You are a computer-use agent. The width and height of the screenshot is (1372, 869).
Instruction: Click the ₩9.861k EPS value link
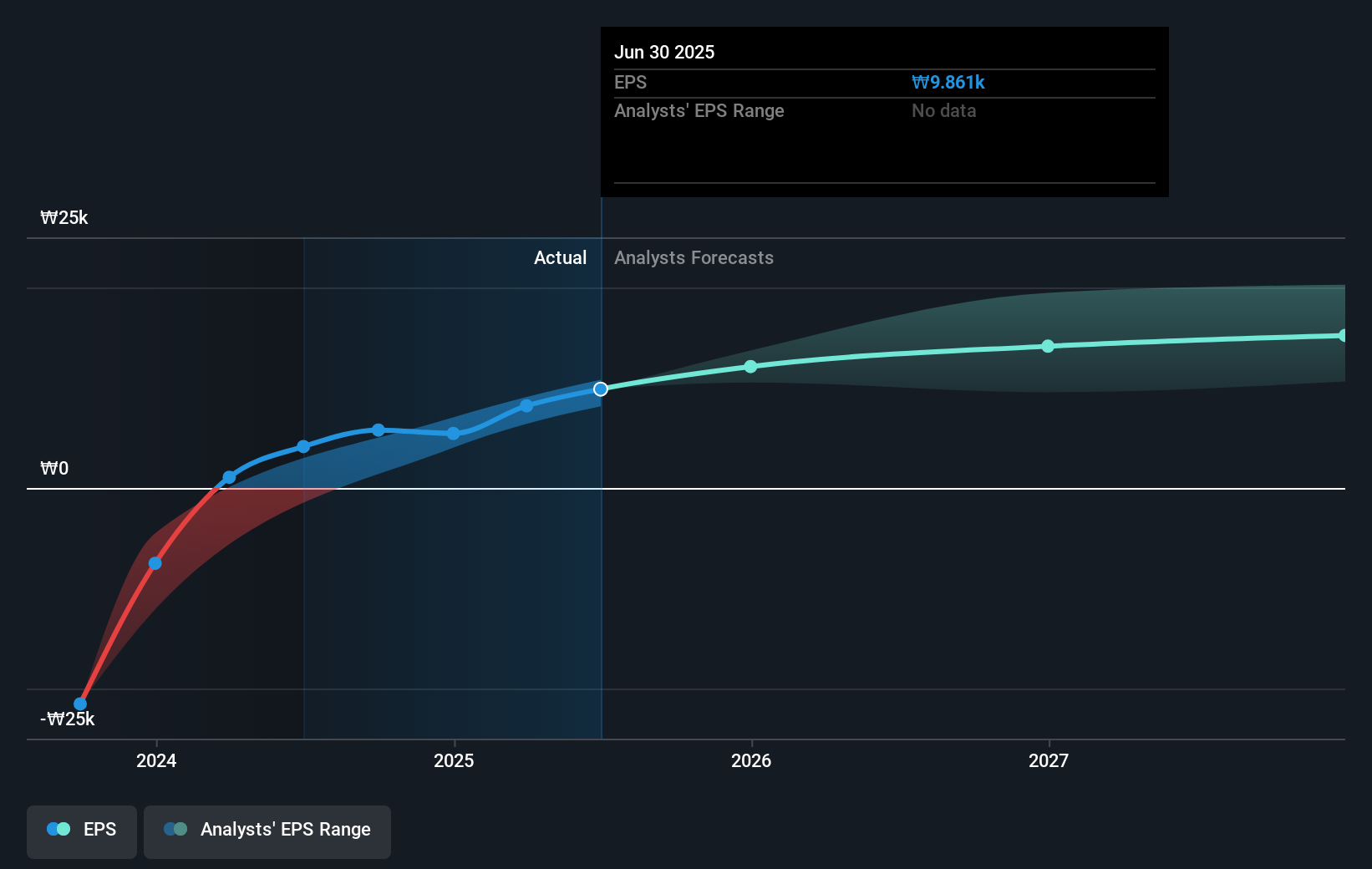(x=948, y=82)
